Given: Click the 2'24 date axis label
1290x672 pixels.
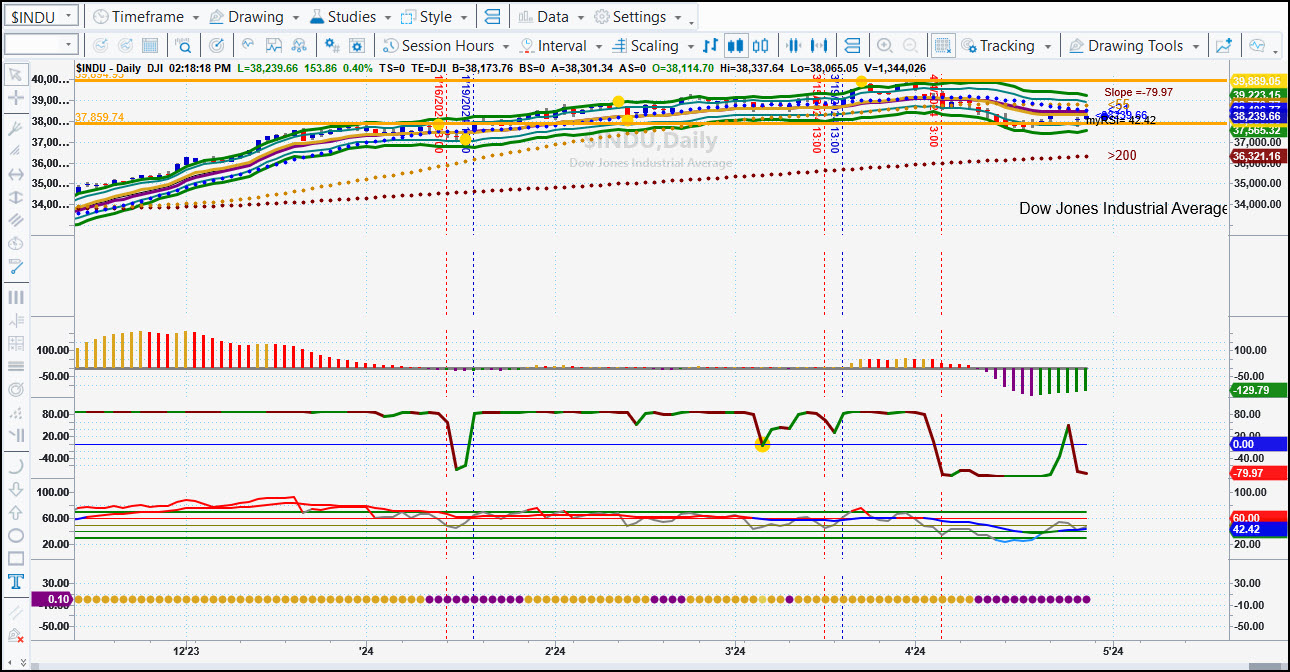Looking at the screenshot, I should 554,651.
